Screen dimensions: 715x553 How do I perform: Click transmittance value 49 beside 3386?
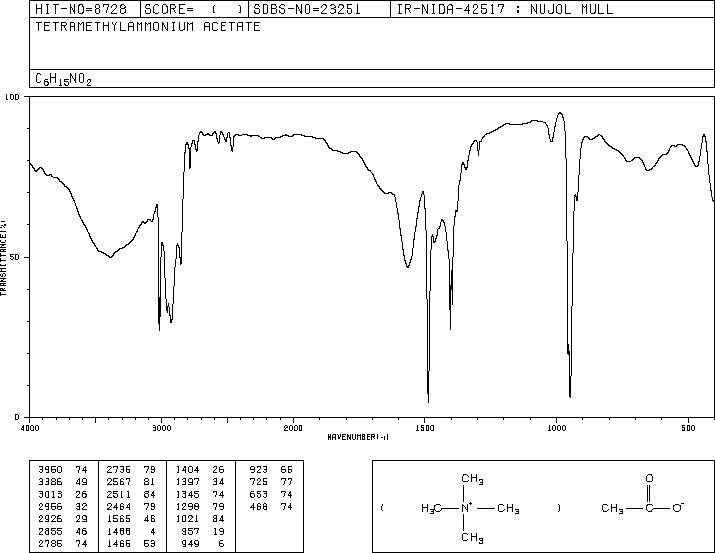(x=81, y=482)
